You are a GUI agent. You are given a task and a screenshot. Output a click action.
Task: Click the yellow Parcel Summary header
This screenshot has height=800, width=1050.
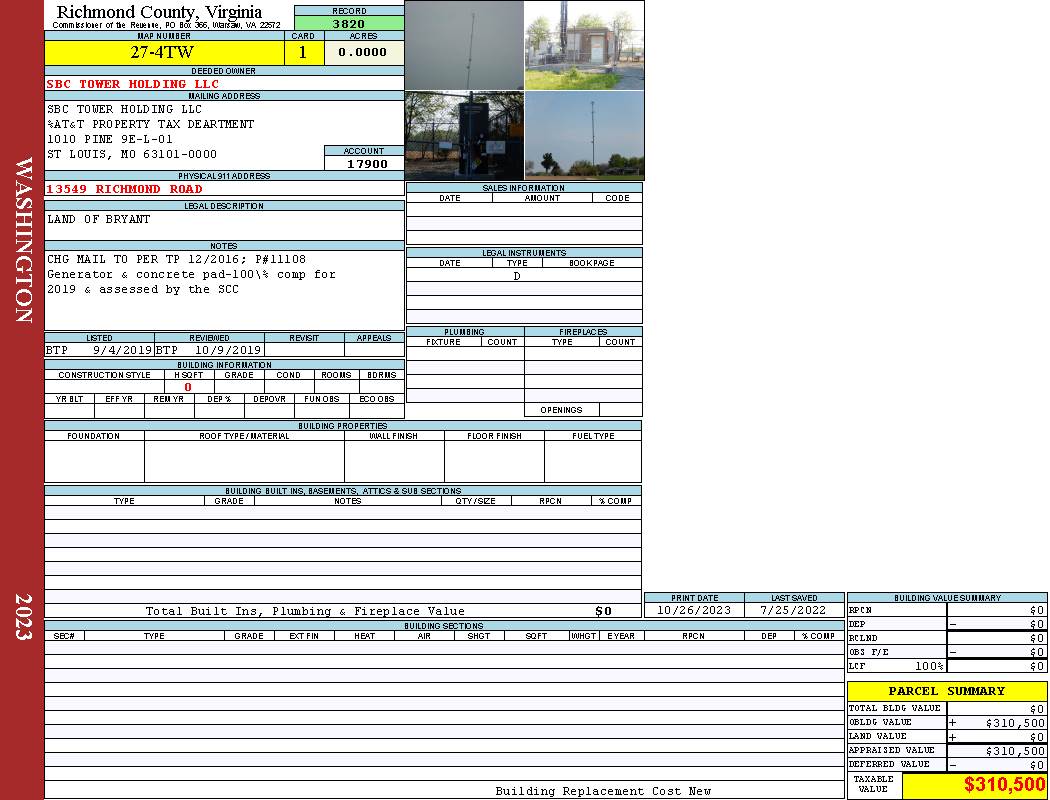tap(946, 691)
